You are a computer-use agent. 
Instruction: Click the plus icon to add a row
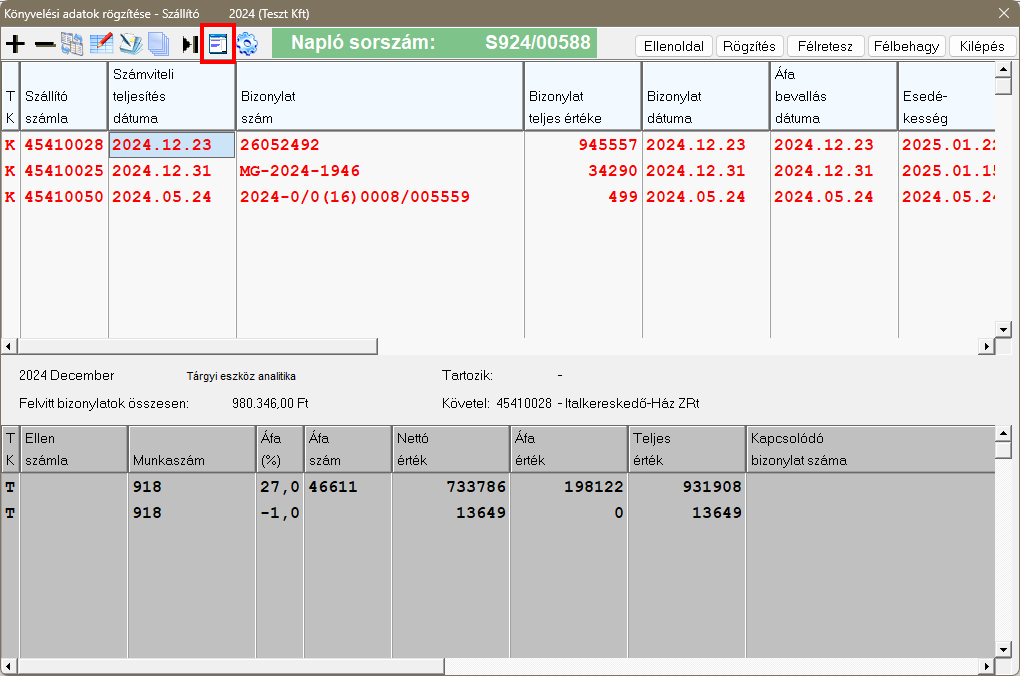click(15, 45)
